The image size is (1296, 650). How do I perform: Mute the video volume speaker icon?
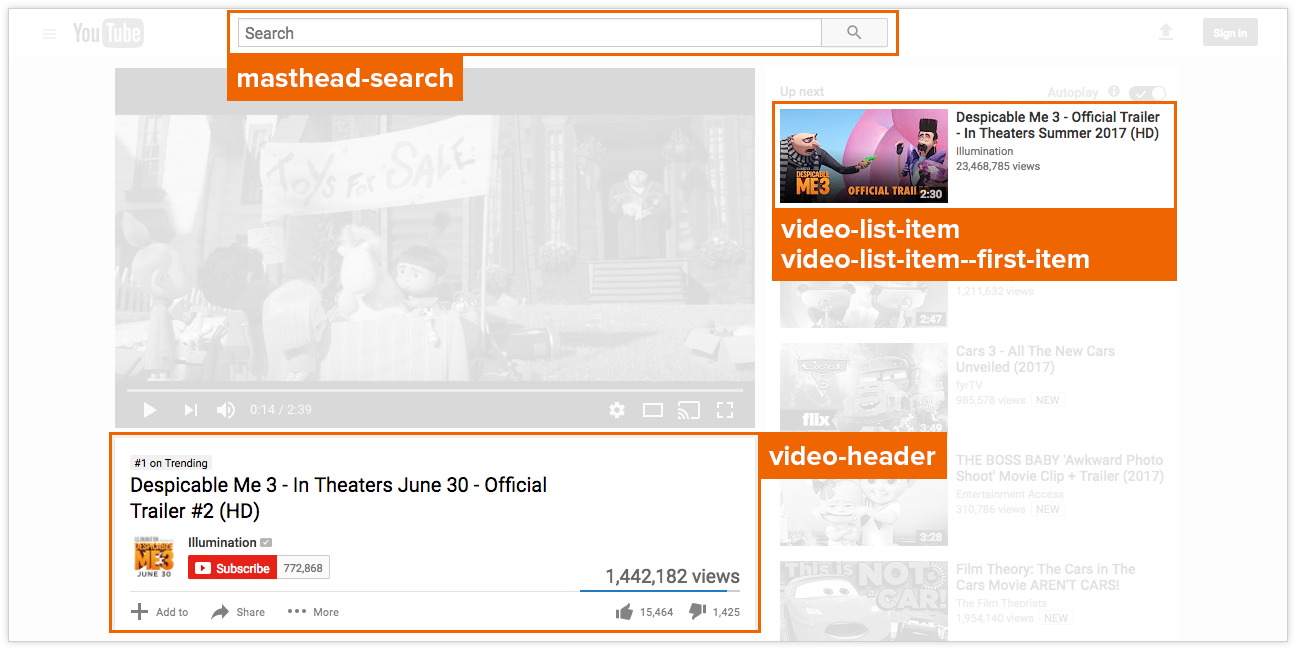click(226, 410)
